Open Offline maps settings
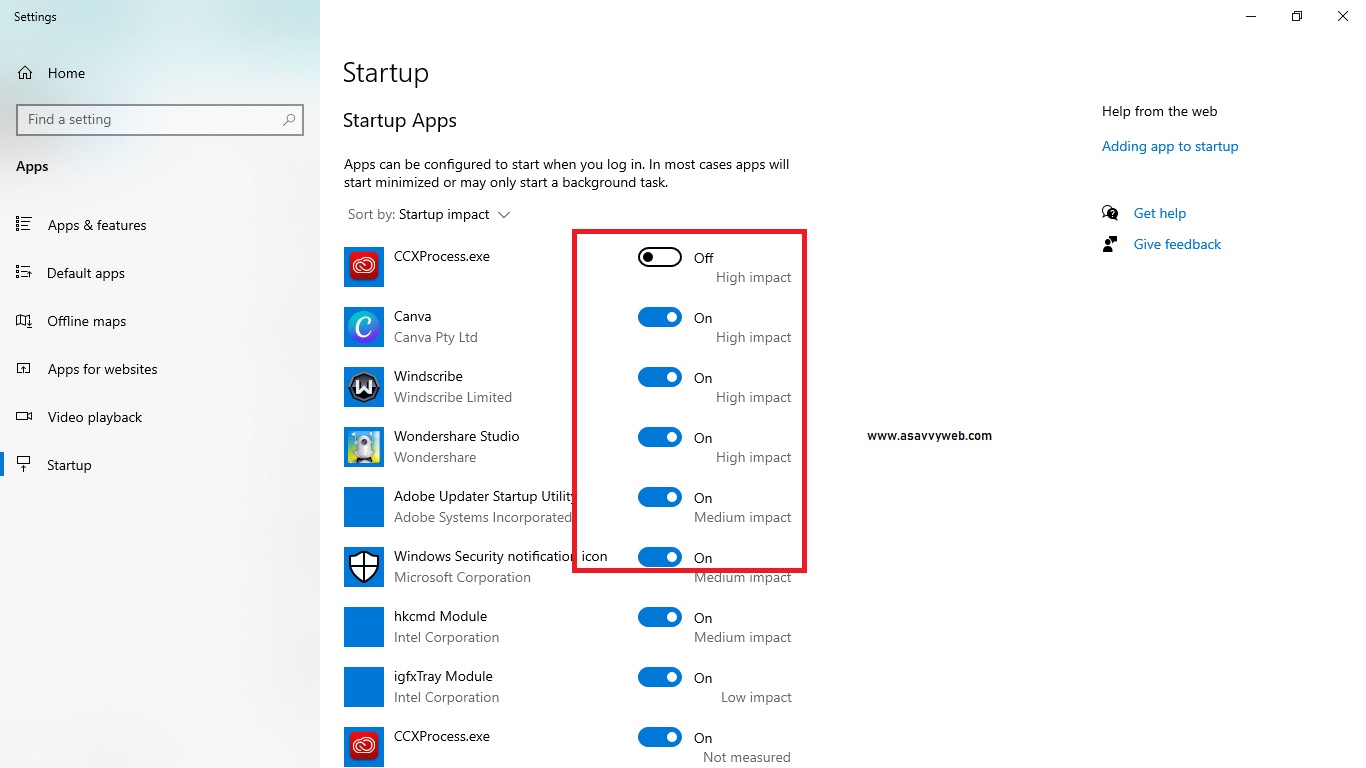This screenshot has width=1366, height=768. coord(86,321)
